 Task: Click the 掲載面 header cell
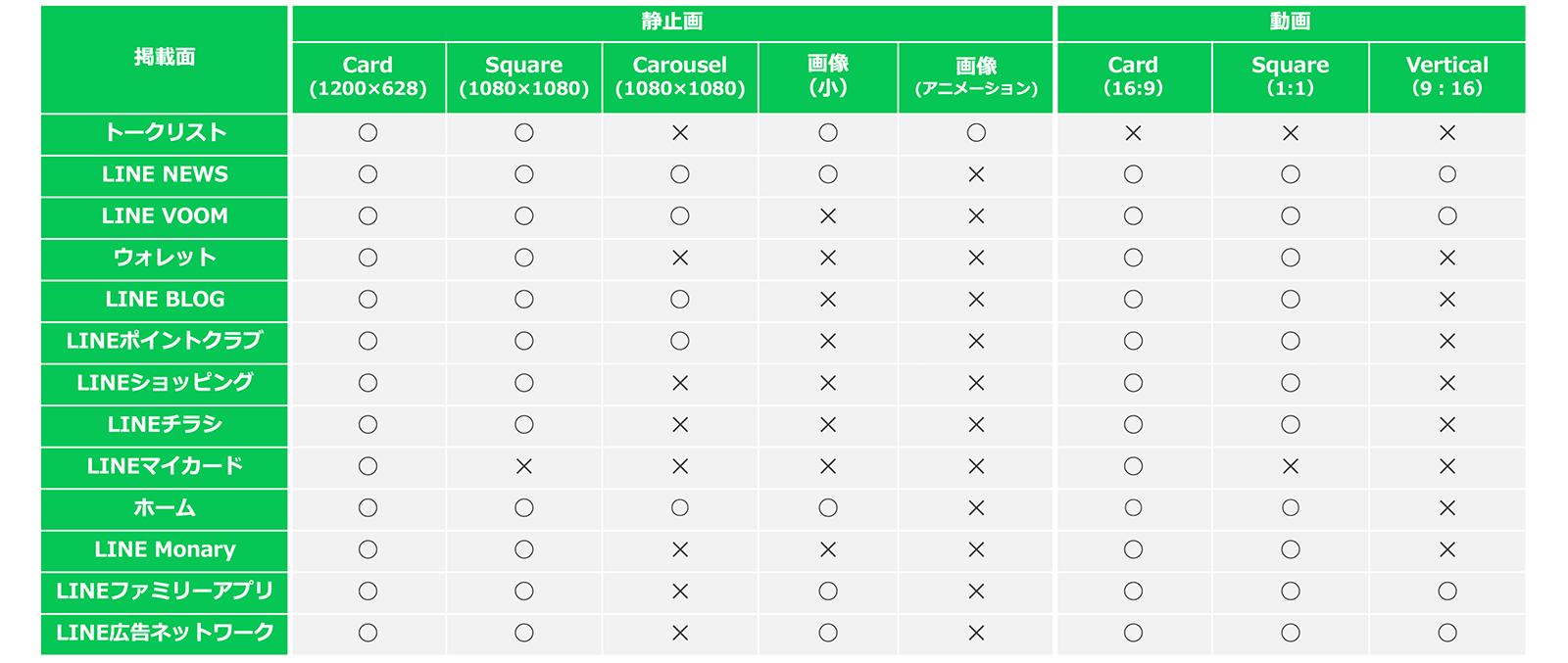tap(165, 59)
